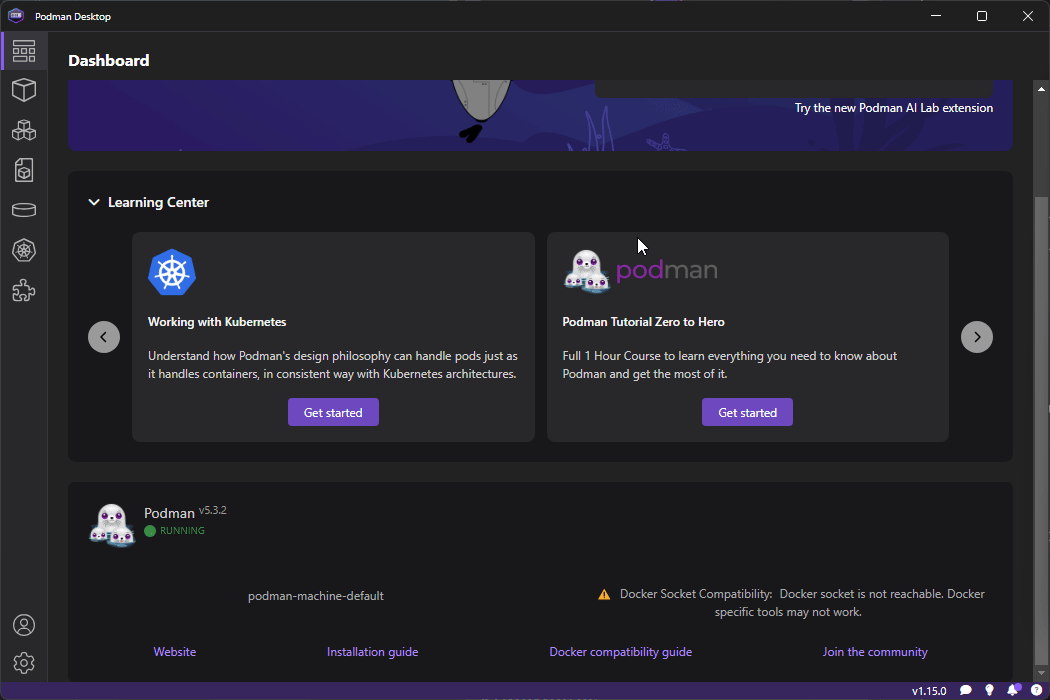Click the podman-machine-default text
This screenshot has width=1050, height=700.
[315, 596]
